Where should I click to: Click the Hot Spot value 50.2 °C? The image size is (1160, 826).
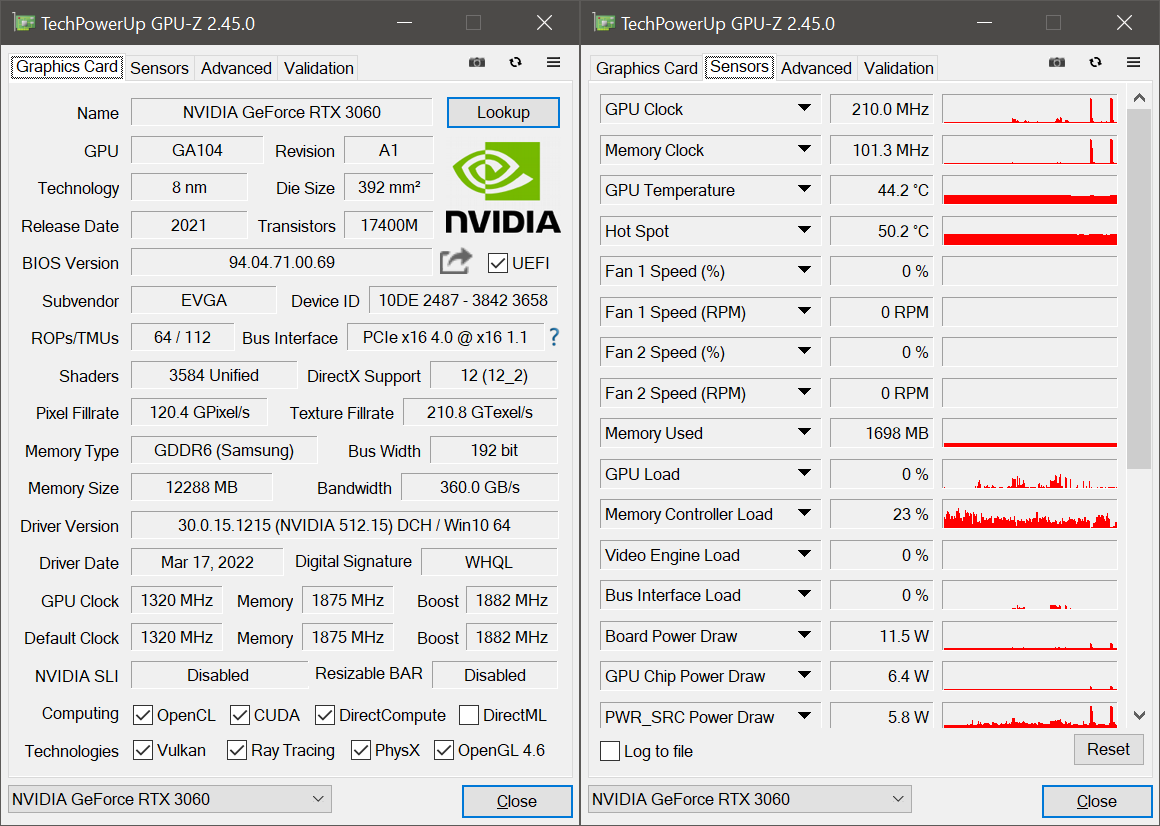click(882, 231)
